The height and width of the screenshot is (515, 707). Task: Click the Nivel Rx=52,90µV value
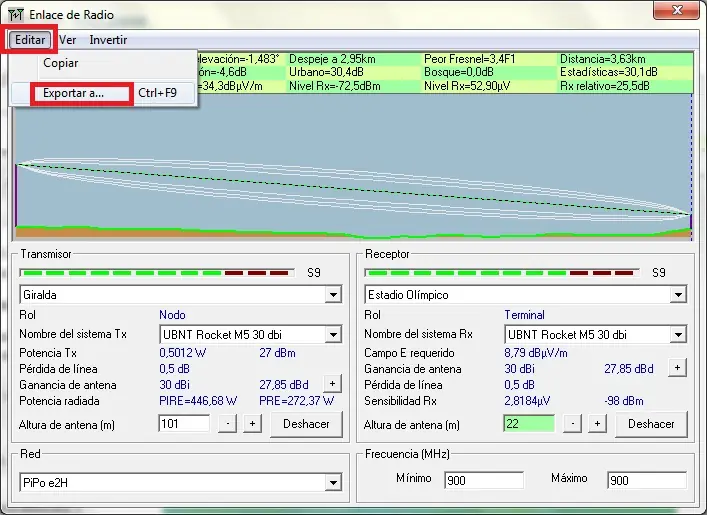(x=467, y=86)
